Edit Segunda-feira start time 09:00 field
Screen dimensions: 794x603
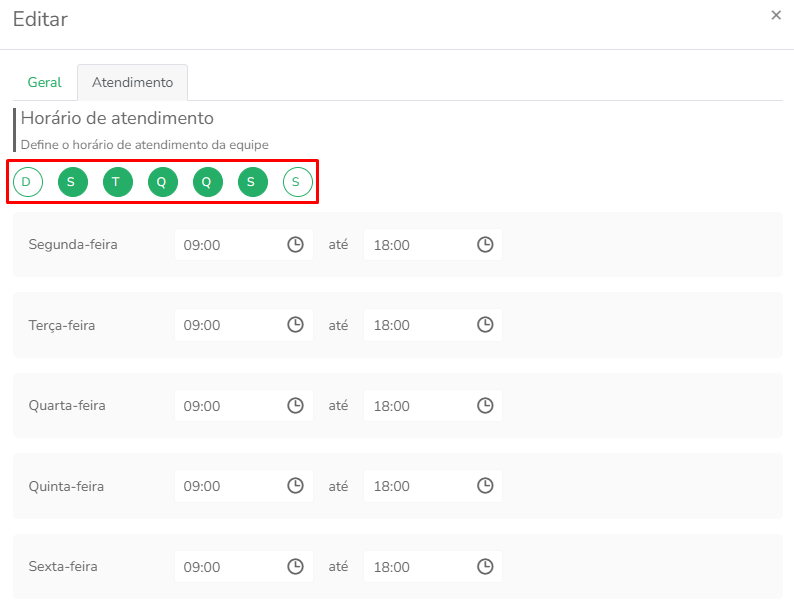[244, 245]
